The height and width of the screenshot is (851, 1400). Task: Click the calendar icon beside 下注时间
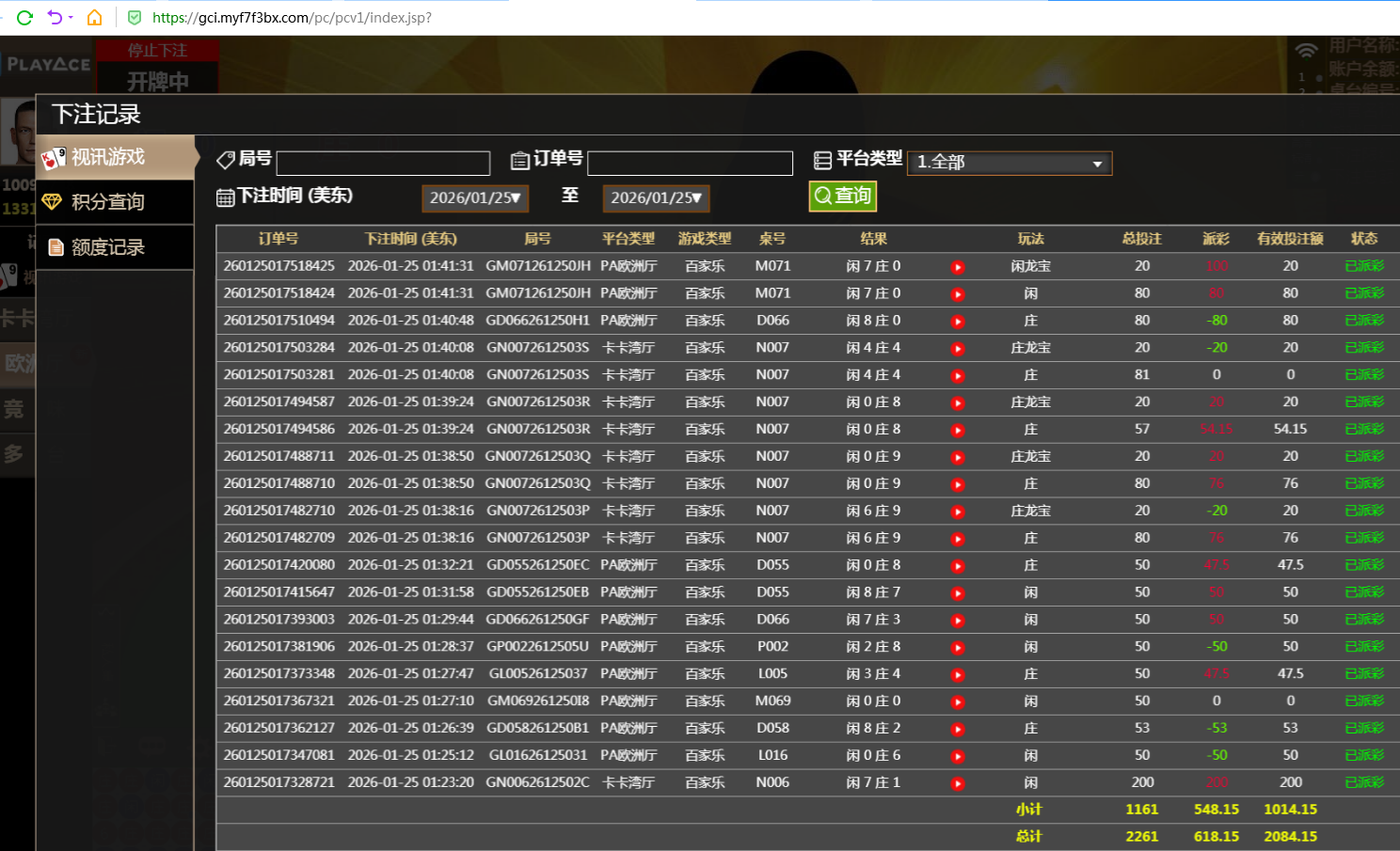[224, 196]
